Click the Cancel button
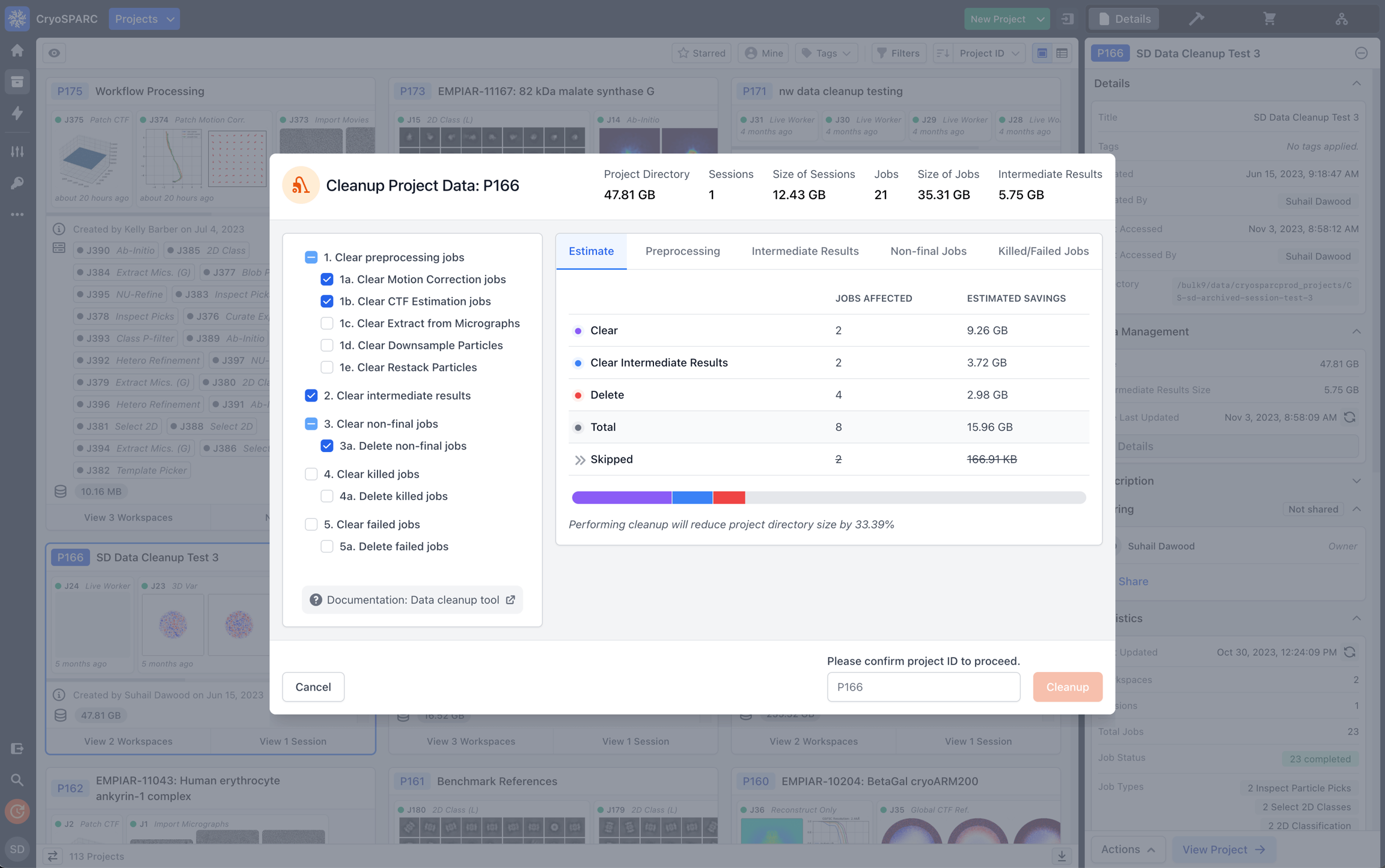The height and width of the screenshot is (868, 1385). [x=313, y=687]
